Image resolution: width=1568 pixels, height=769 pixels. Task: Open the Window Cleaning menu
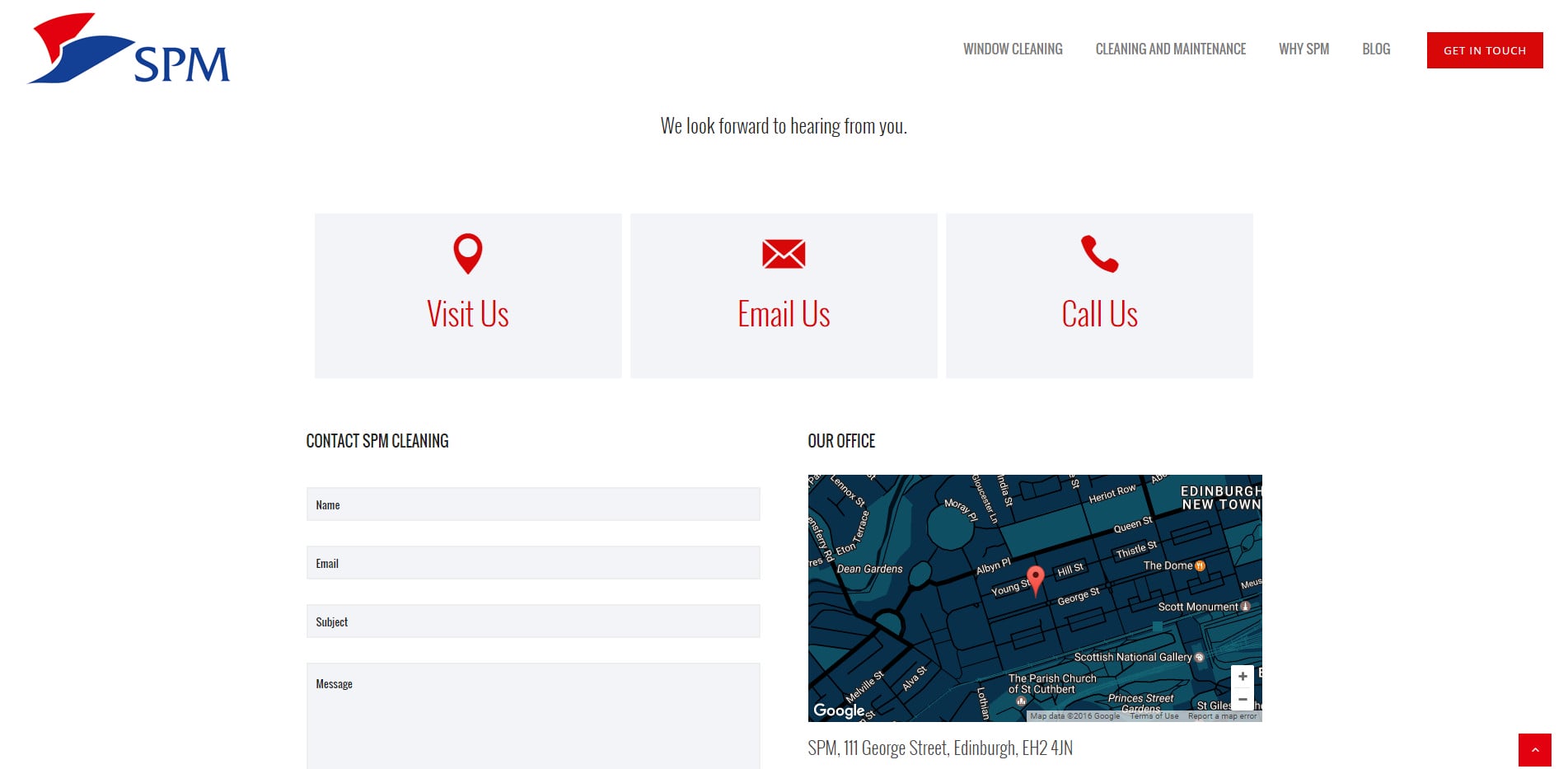[1013, 49]
